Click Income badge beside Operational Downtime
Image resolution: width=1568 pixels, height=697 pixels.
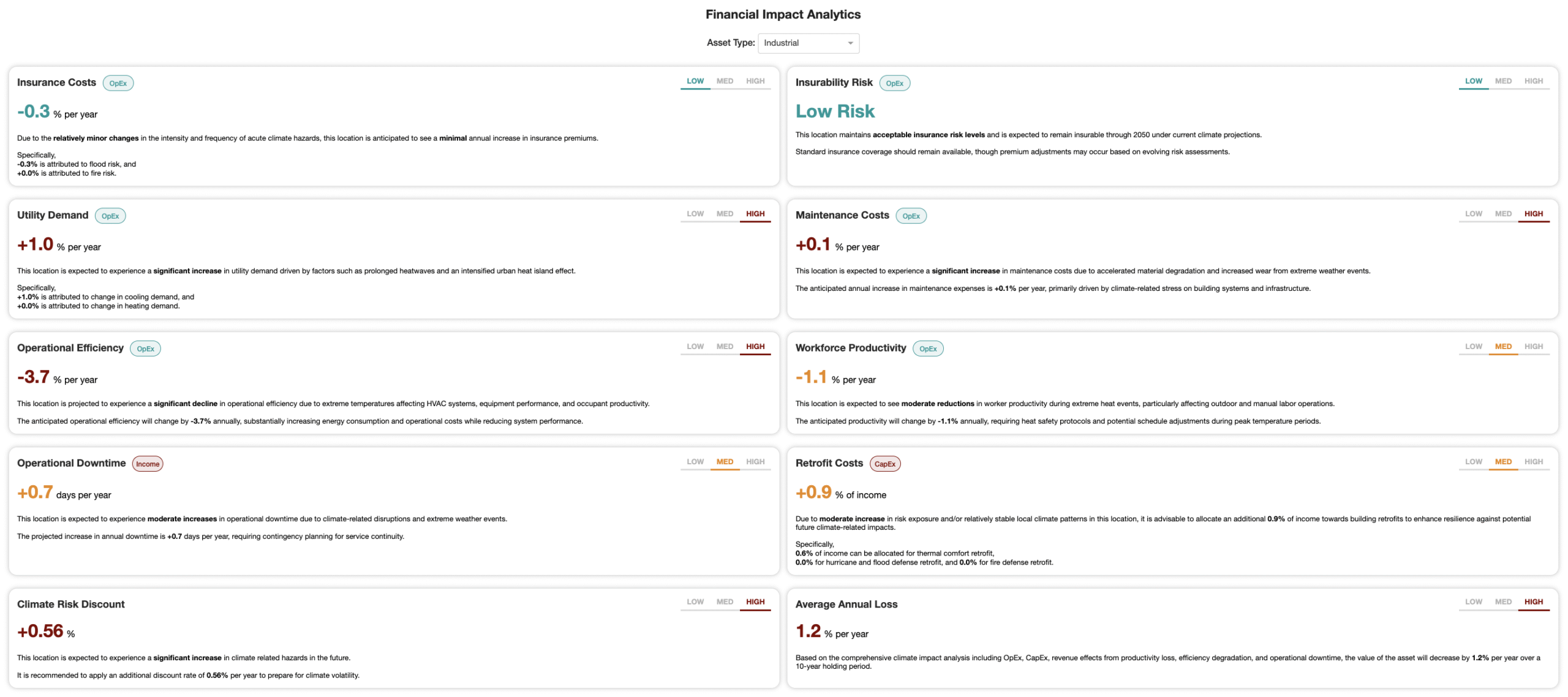pos(148,464)
